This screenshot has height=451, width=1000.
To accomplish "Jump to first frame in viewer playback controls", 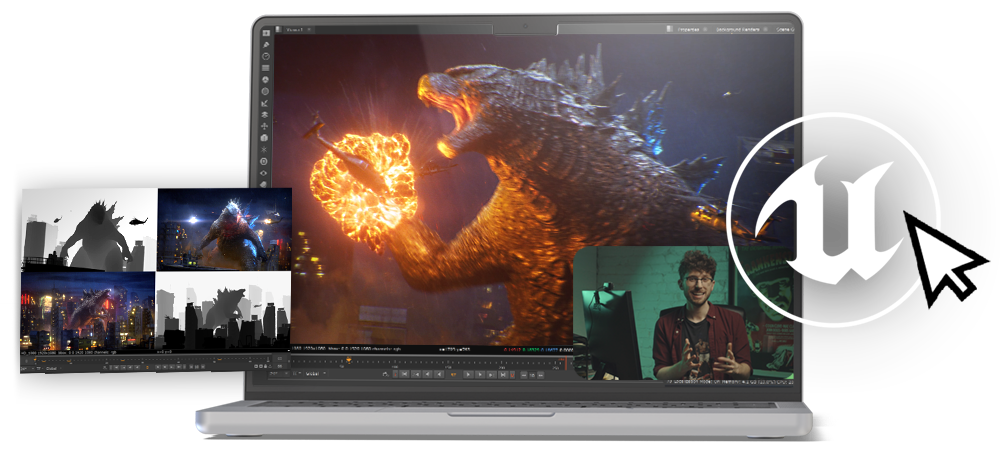I will [x=404, y=374].
